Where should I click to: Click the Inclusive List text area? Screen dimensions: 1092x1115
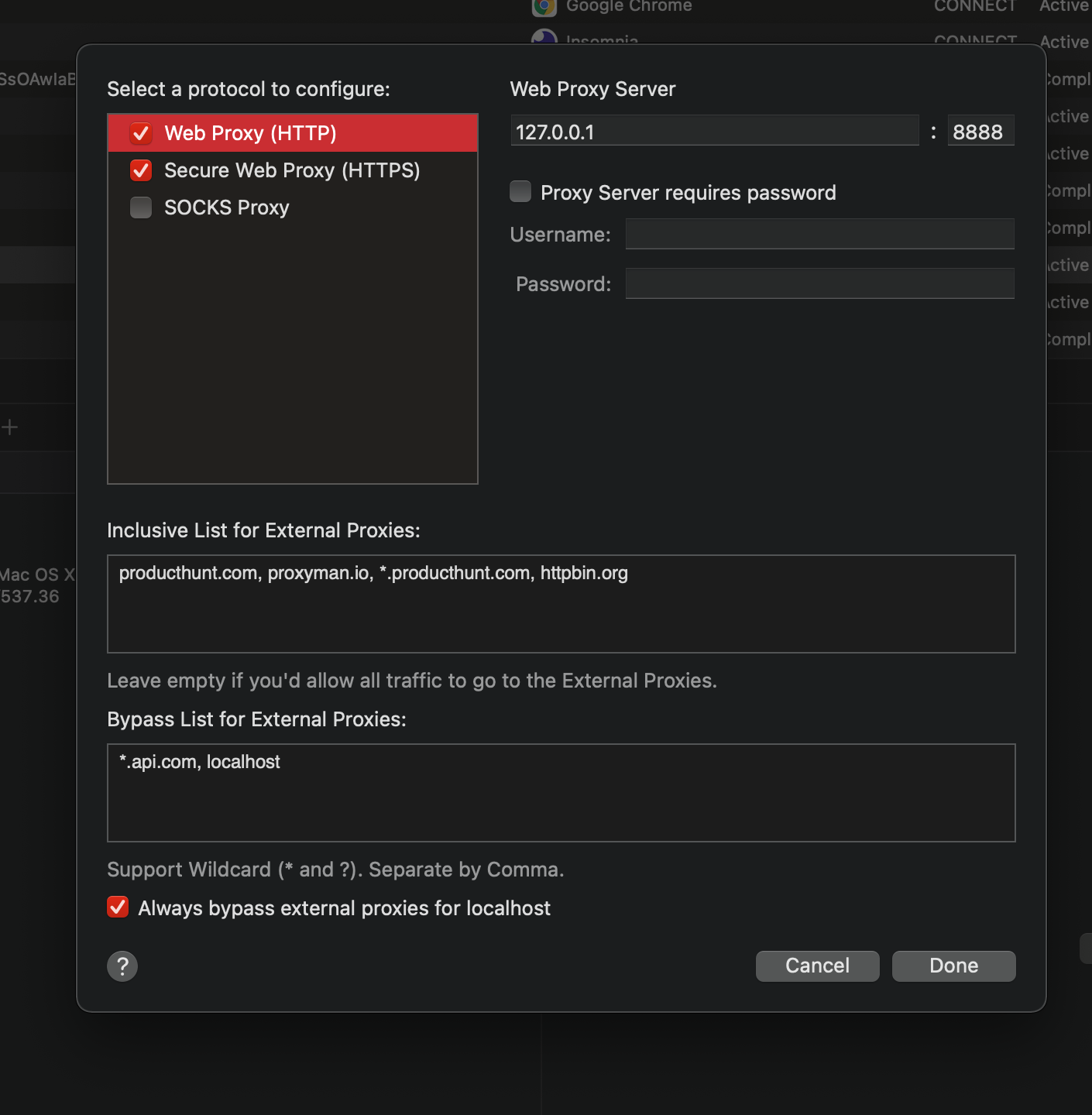(561, 604)
